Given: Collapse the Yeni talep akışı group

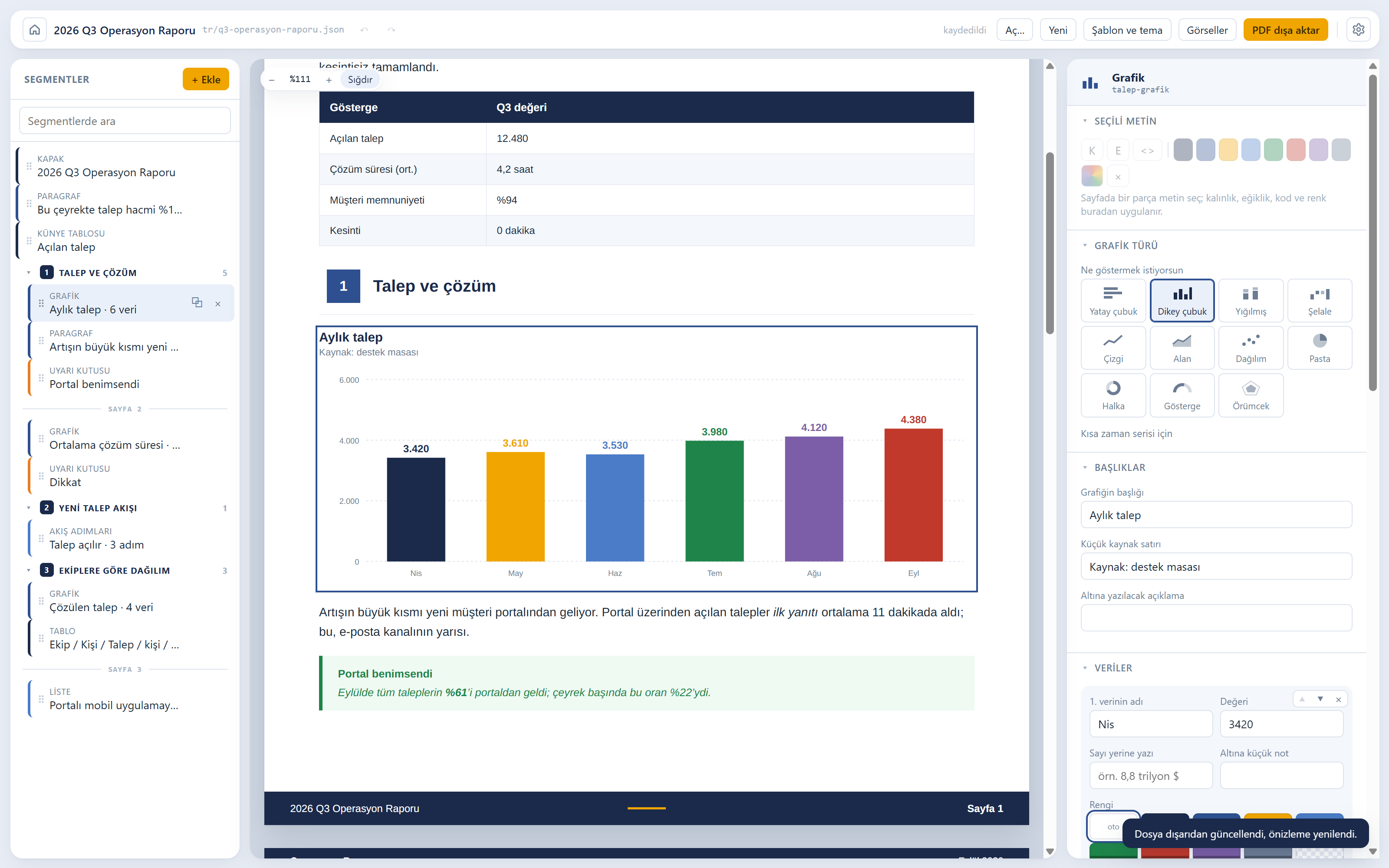Looking at the screenshot, I should [x=29, y=508].
